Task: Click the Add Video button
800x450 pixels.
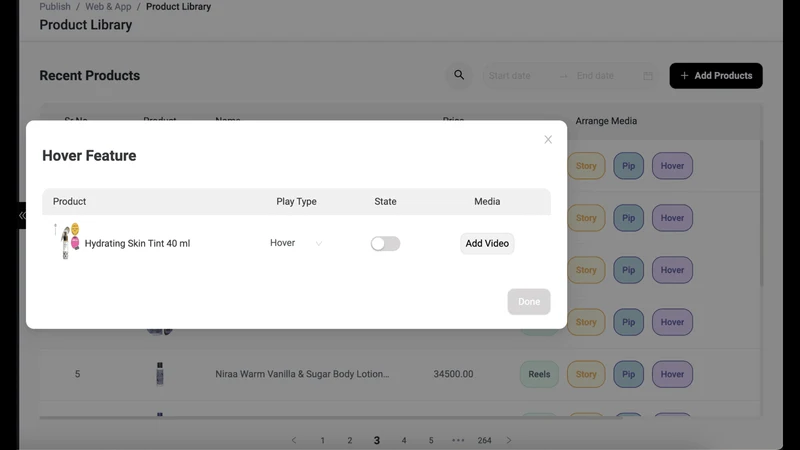Action: 487,243
